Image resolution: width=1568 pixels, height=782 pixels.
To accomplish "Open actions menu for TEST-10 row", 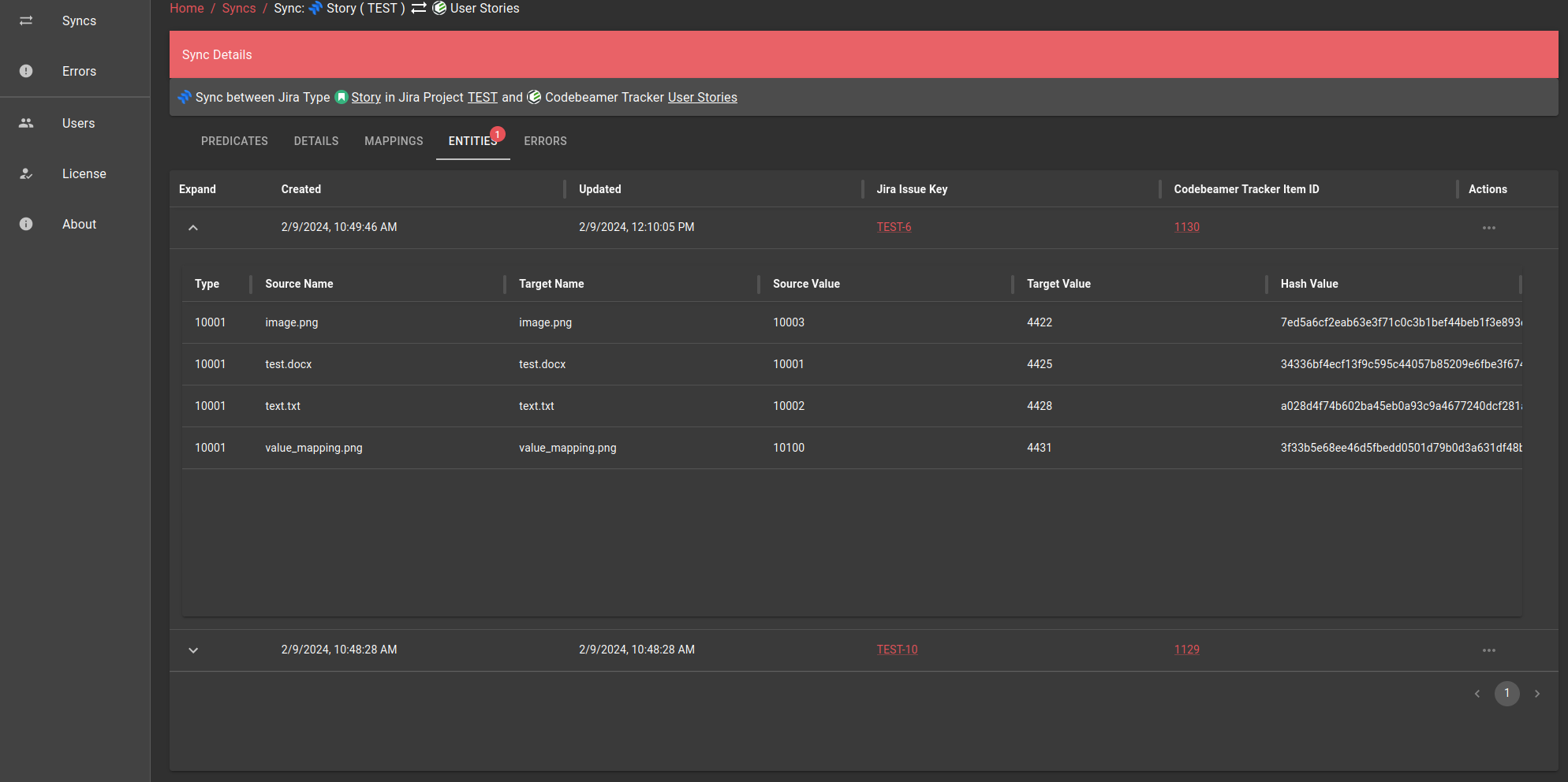I will (1488, 650).
